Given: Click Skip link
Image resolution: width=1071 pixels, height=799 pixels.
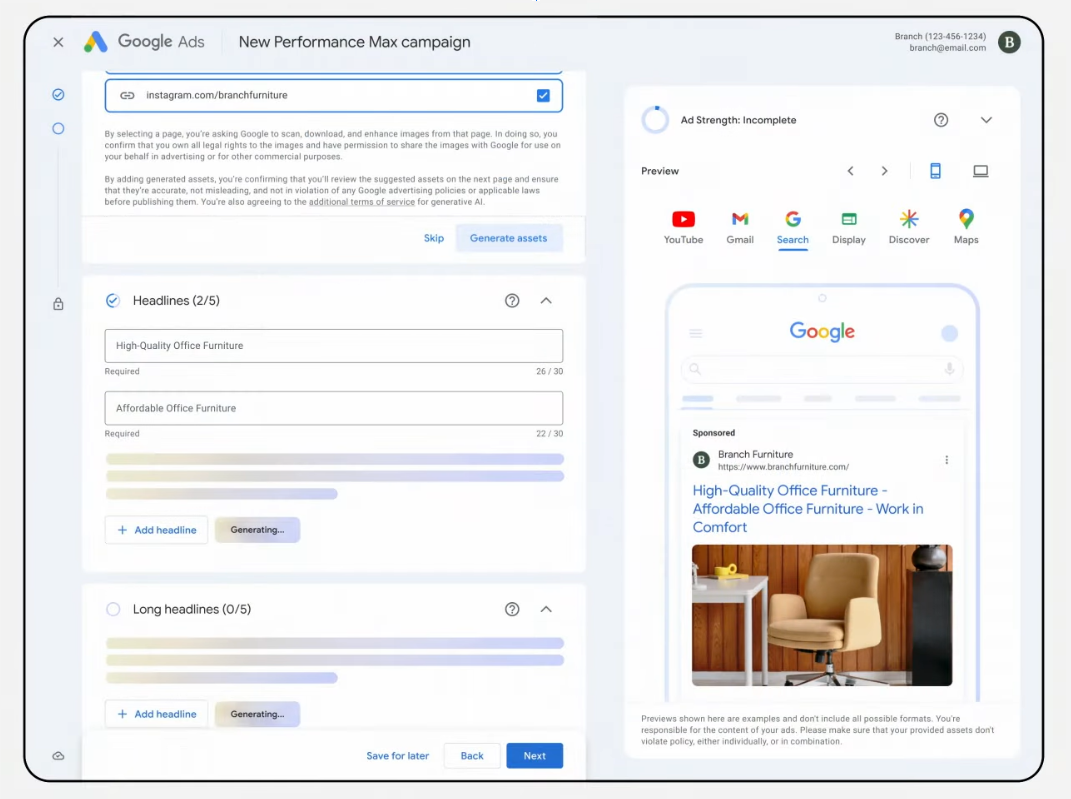Looking at the screenshot, I should tap(434, 238).
